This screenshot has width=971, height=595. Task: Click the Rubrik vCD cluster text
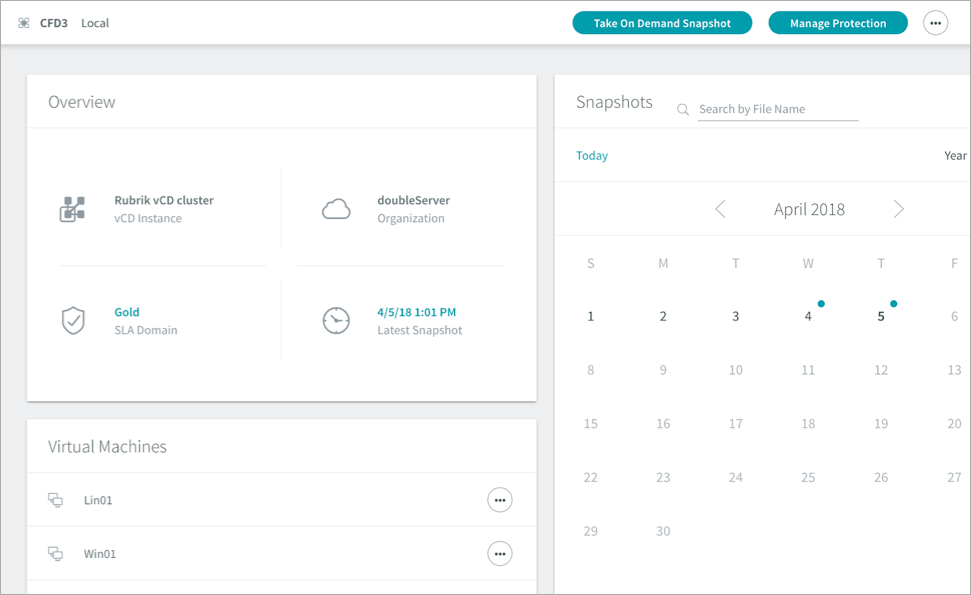pos(164,200)
